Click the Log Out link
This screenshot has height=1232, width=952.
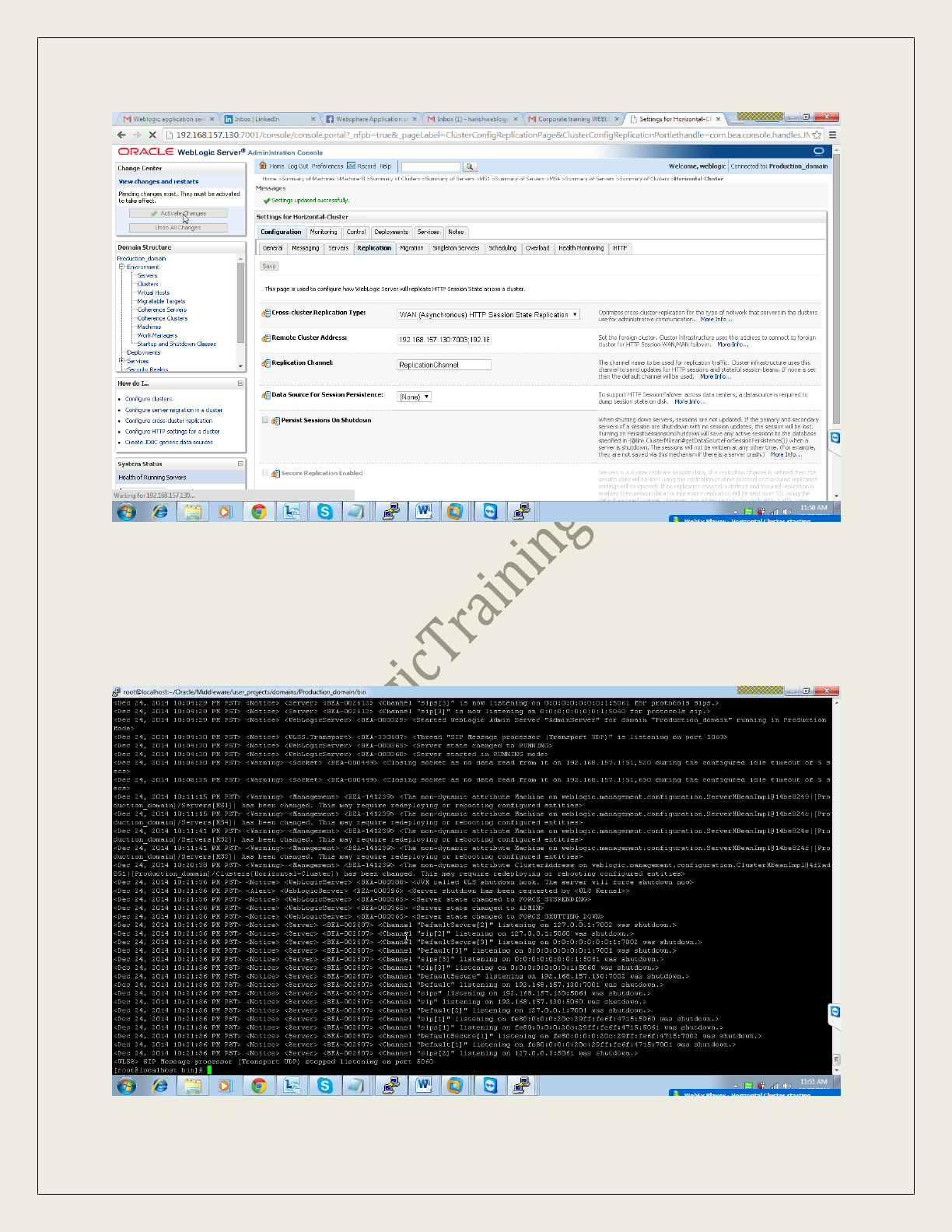coord(298,166)
